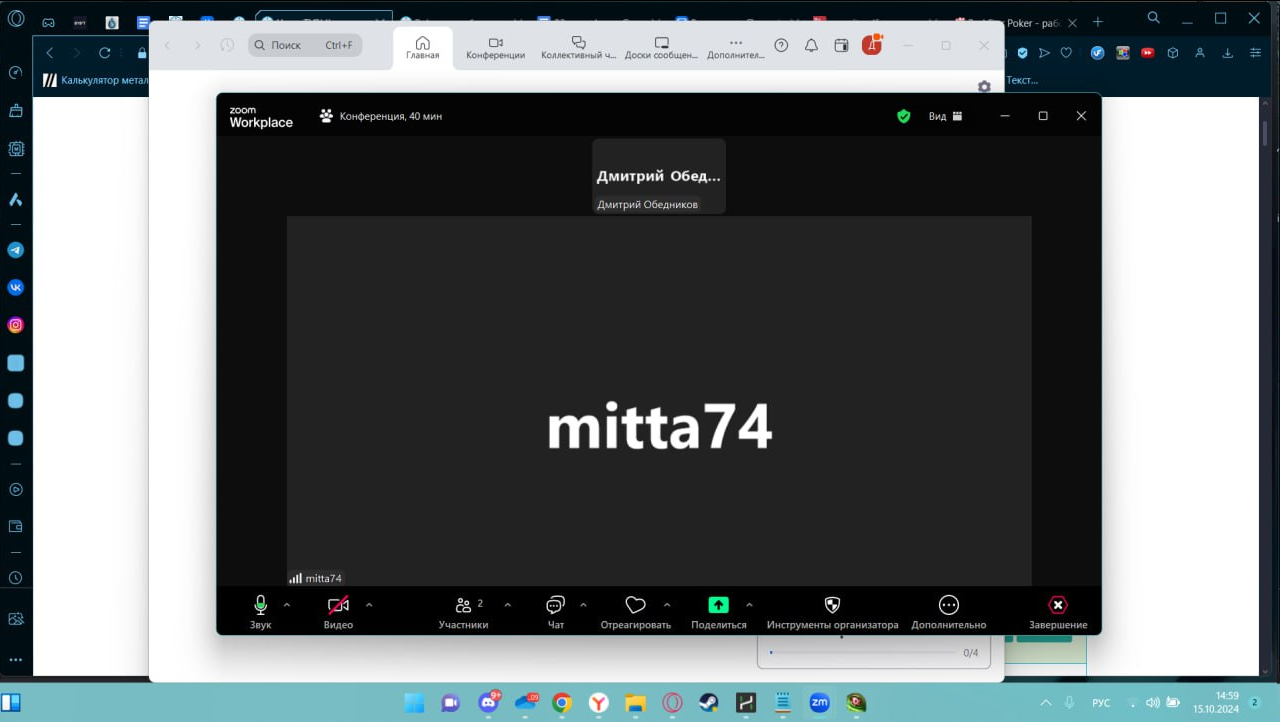Open the profile avatar menu in Zoom
Viewport: 1280px width, 722px height.
point(872,44)
